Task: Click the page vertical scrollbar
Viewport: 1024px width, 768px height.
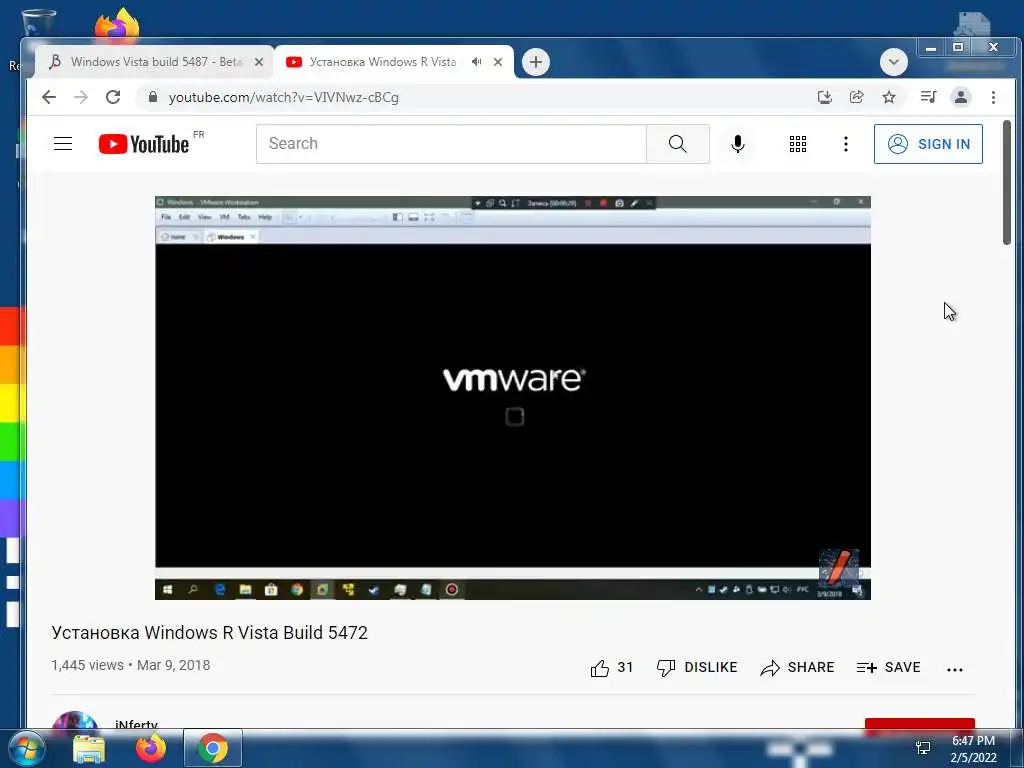Action: [x=1006, y=183]
